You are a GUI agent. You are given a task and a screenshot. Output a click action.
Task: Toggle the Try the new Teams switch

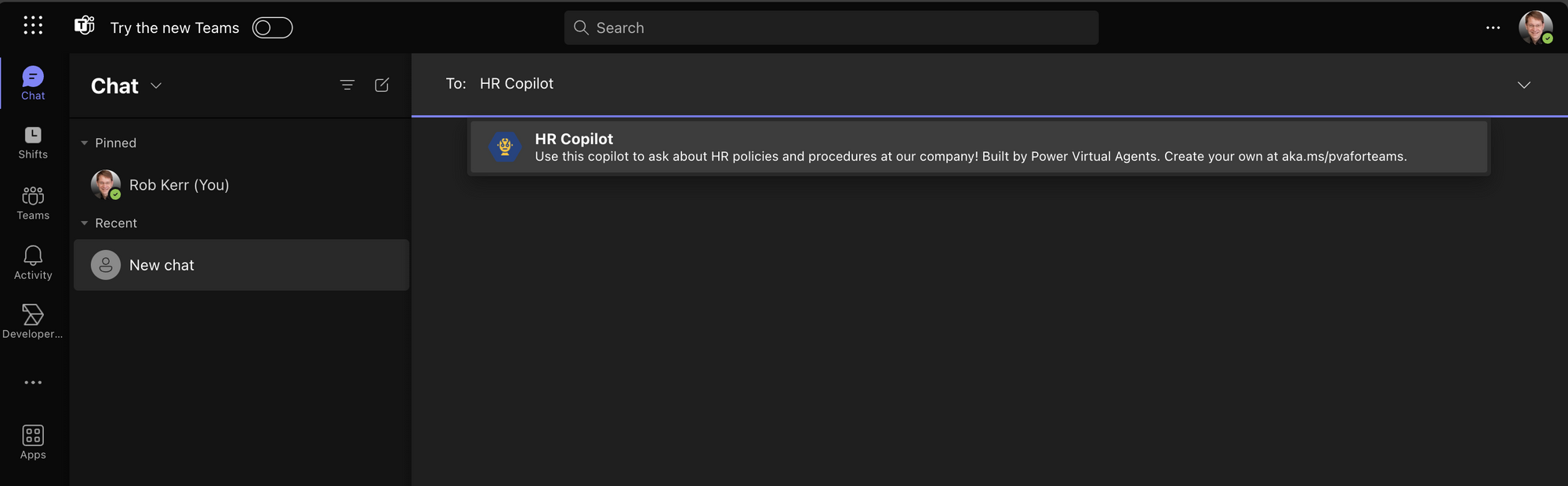point(272,27)
